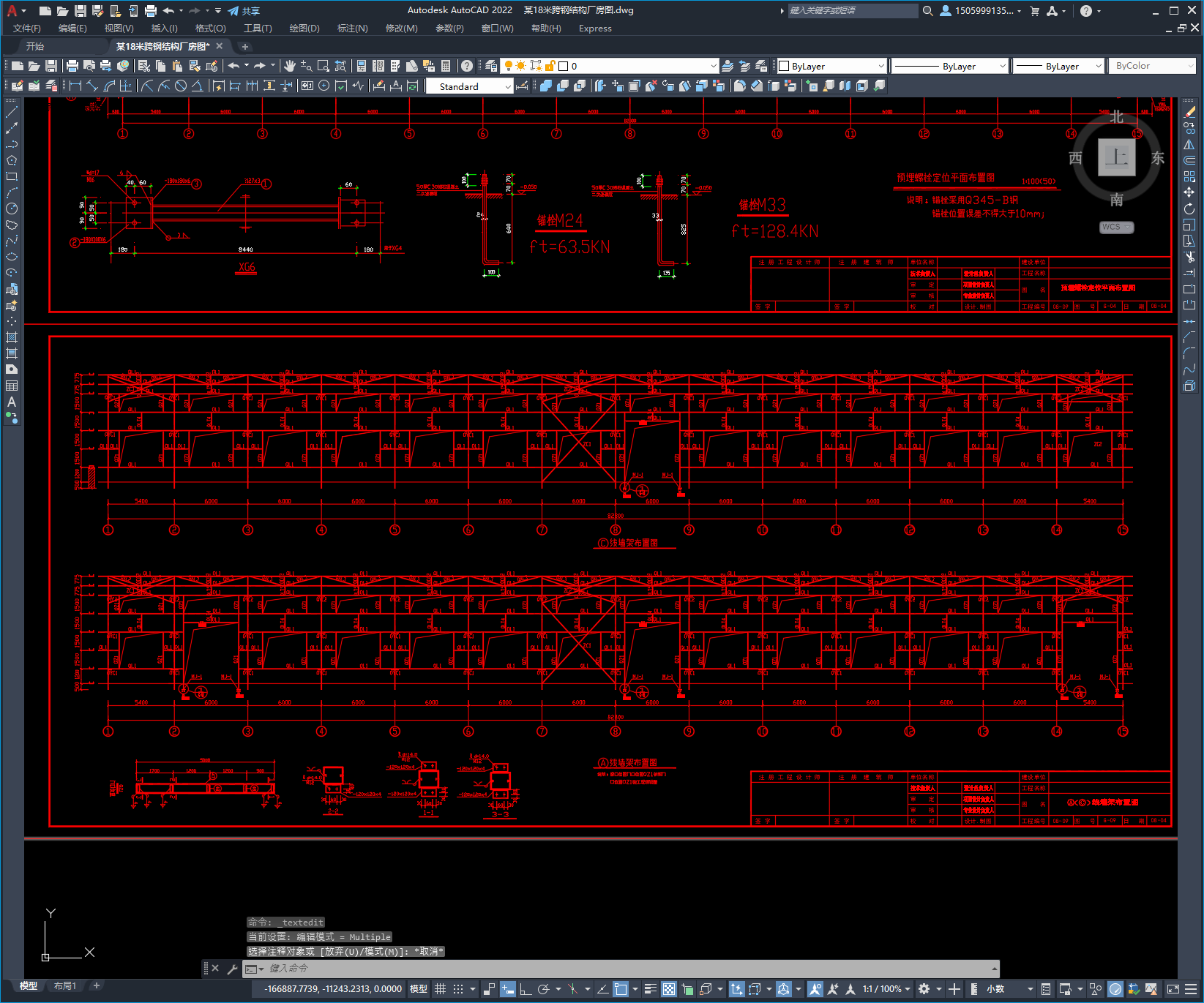Open the Standard dimension style dropdown
Screen dimensions: 1204x1003
(x=469, y=86)
